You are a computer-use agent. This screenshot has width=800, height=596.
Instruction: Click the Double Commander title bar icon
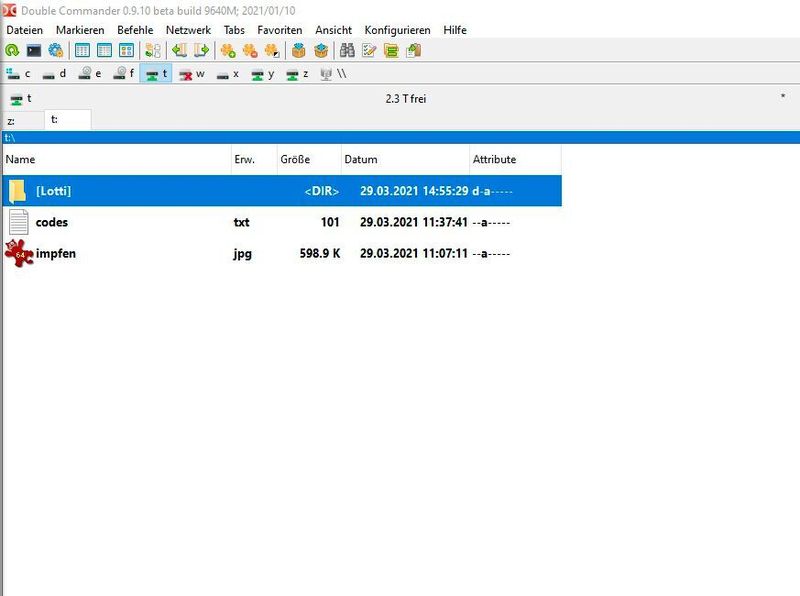pyautogui.click(x=9, y=10)
